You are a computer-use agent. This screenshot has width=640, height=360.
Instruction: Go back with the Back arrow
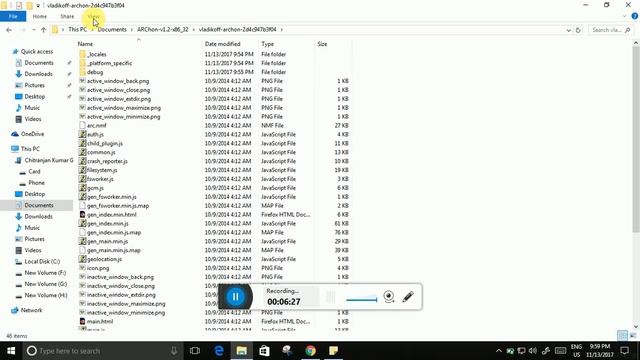9,30
